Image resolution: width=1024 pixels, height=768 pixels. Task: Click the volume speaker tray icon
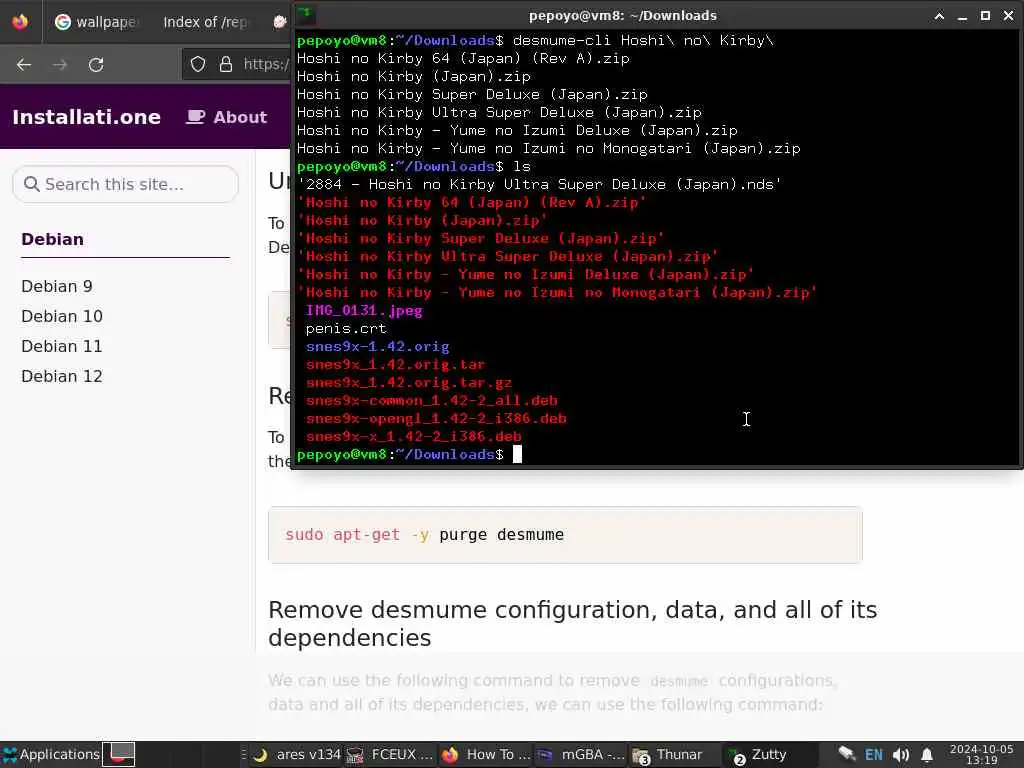click(x=901, y=755)
